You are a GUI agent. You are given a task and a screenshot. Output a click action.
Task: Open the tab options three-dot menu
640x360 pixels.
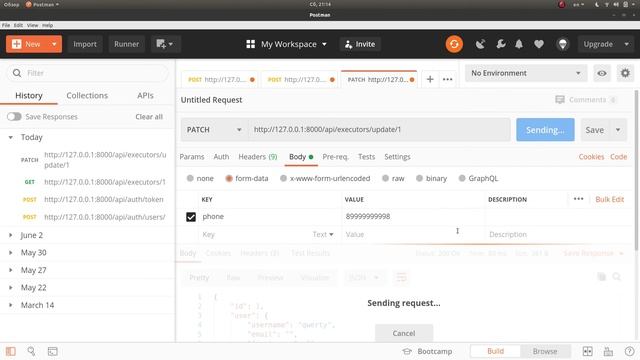point(447,79)
